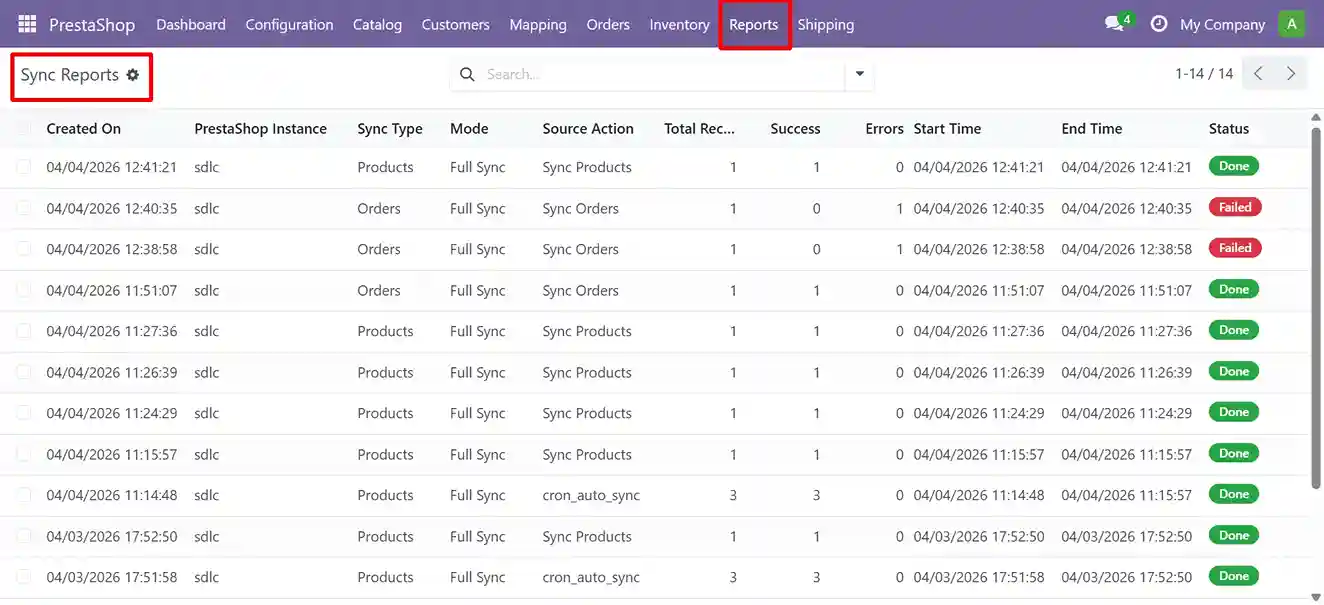Open the user avatar menu labeled A
The width and height of the screenshot is (1324, 605).
pyautogui.click(x=1292, y=24)
